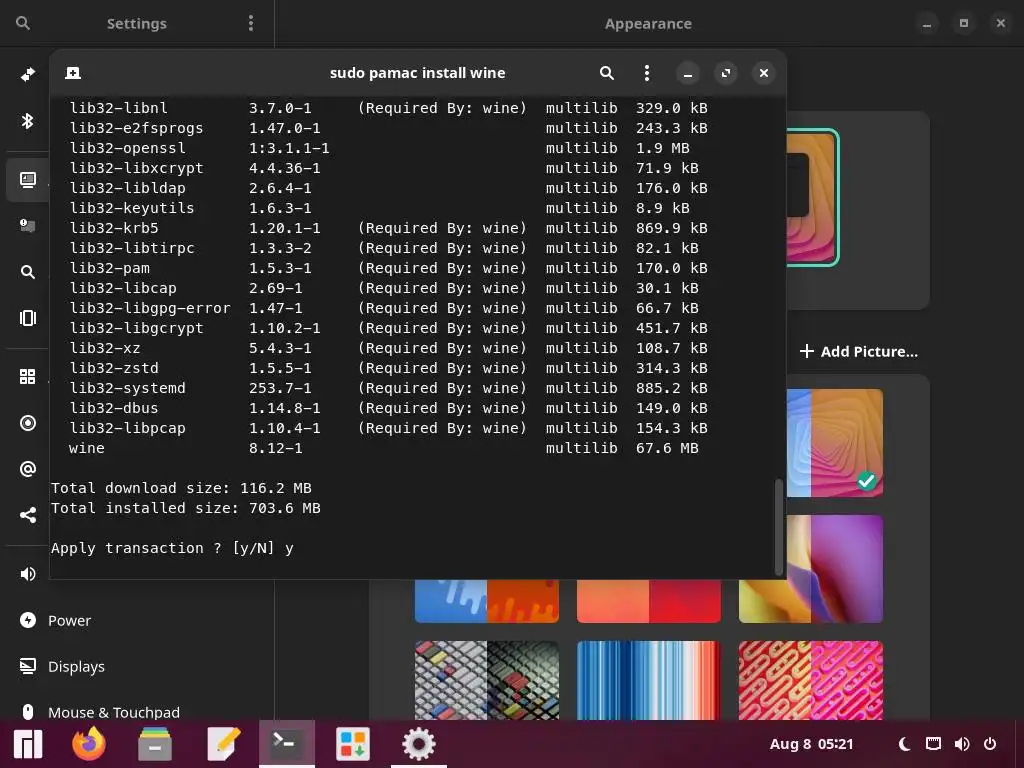This screenshot has width=1024, height=768.
Task: Click the lib32-libpcap package row
Action: tap(389, 428)
